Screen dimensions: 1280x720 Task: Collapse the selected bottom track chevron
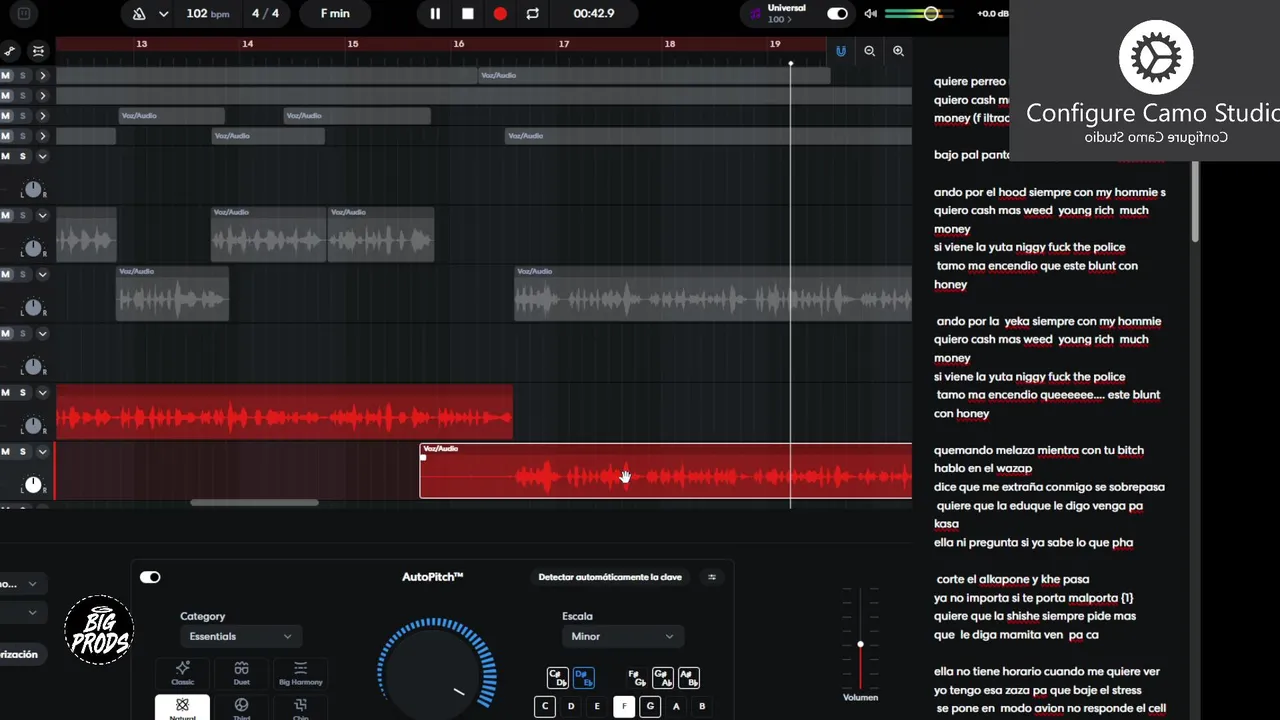(x=42, y=452)
